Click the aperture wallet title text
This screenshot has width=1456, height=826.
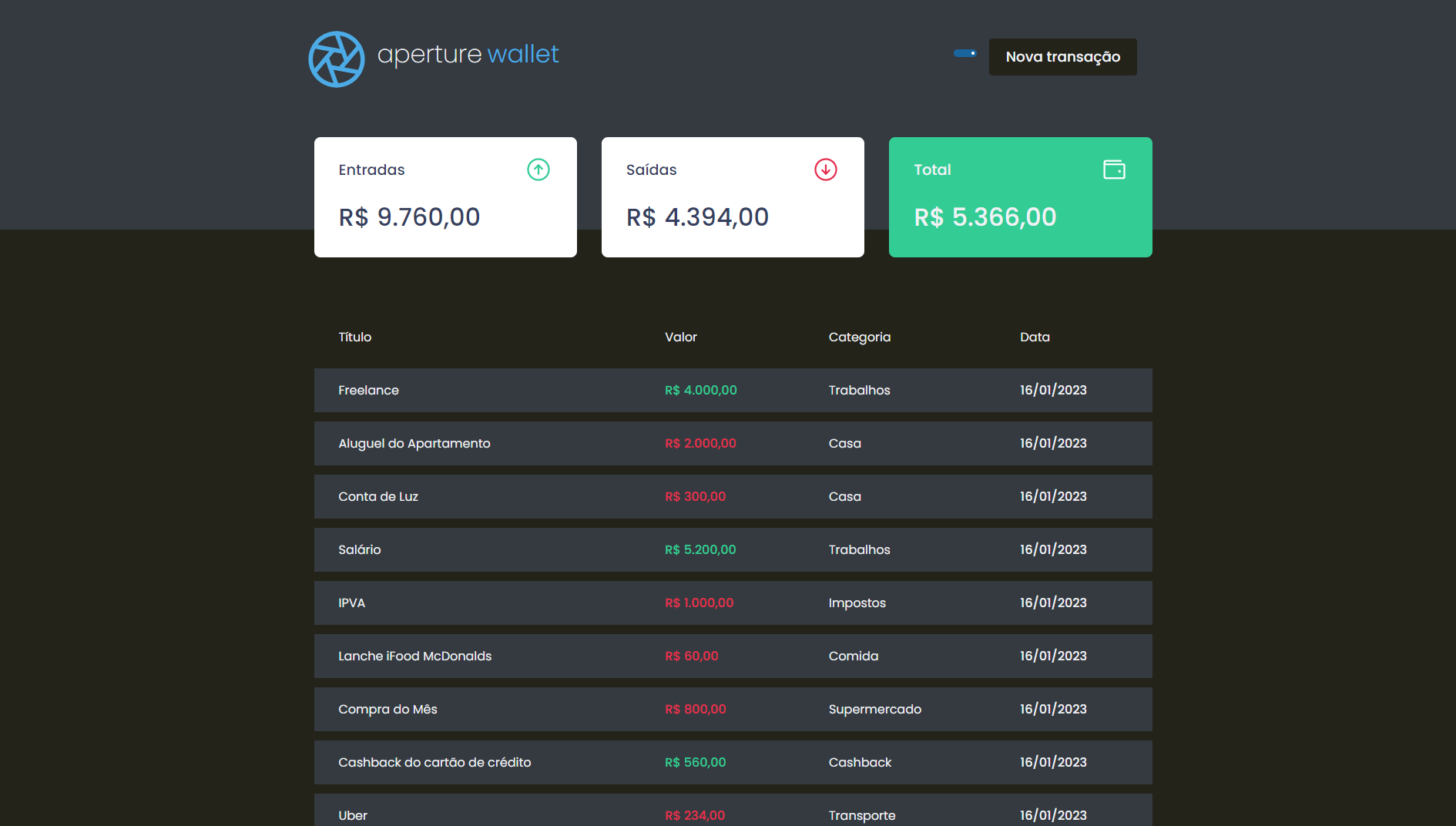click(x=468, y=55)
